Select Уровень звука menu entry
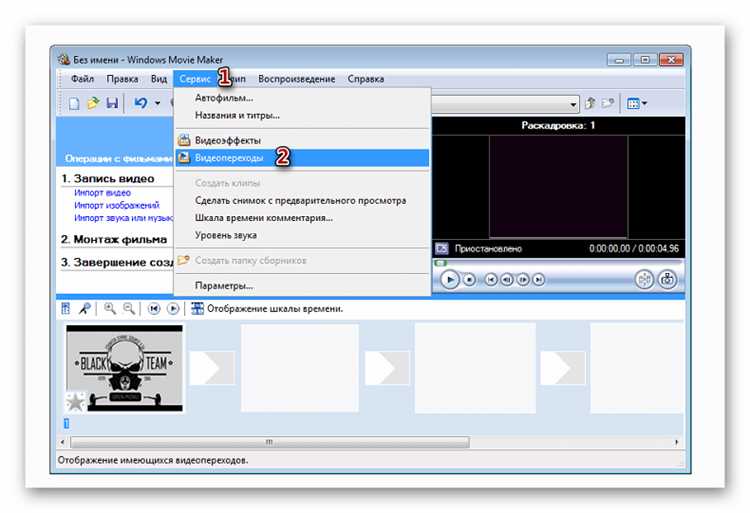The image size is (750, 513). [x=302, y=235]
